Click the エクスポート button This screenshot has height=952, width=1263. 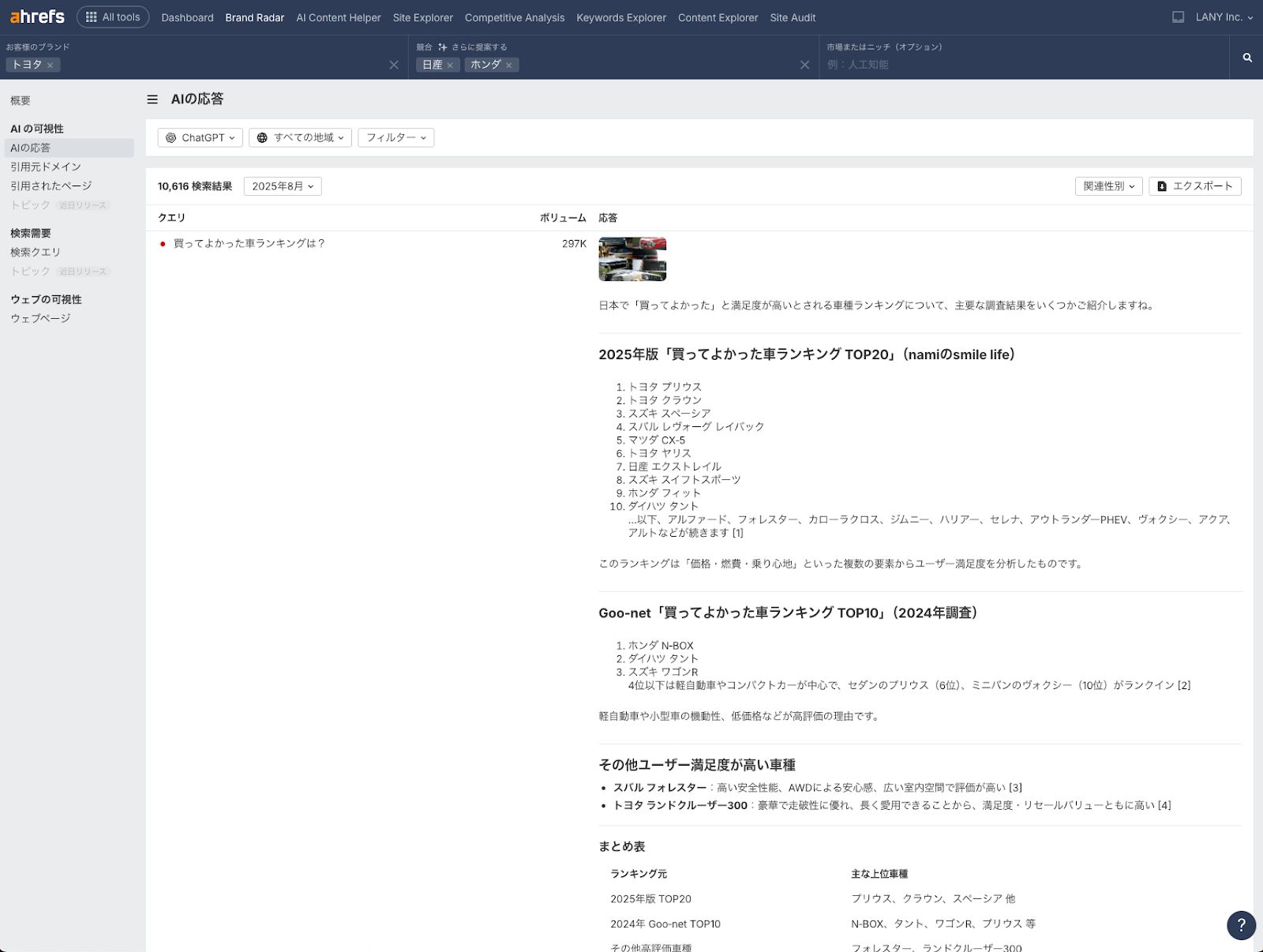pos(1195,186)
